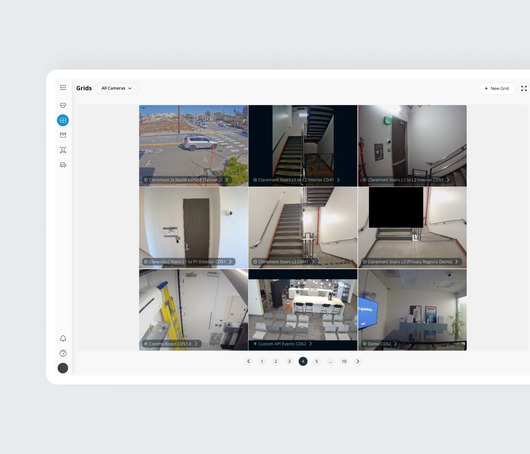Screen dimensions: 530x454
Task: Open the app launcher grid icon
Action: tap(63, 88)
